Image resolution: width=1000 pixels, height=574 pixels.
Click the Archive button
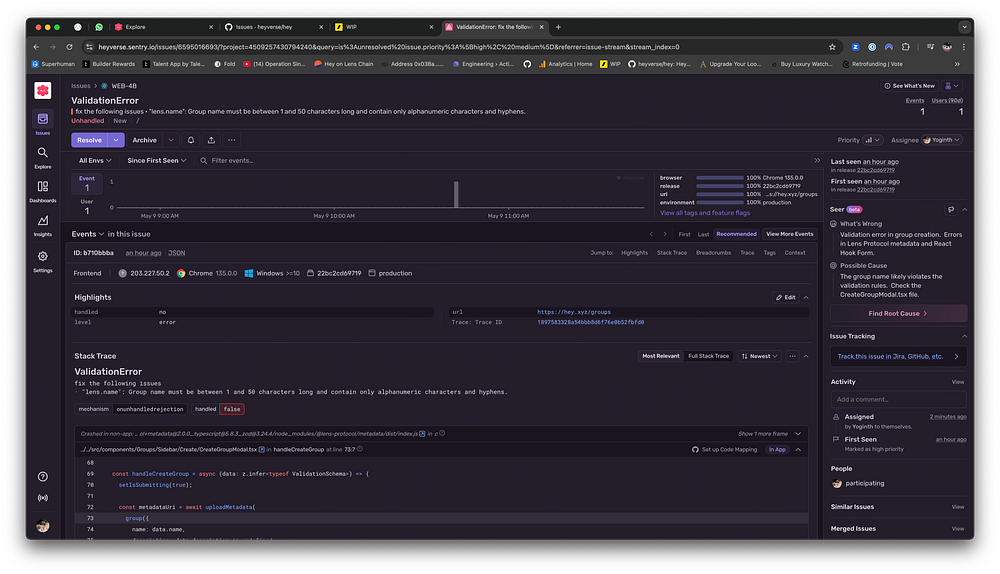(144, 140)
